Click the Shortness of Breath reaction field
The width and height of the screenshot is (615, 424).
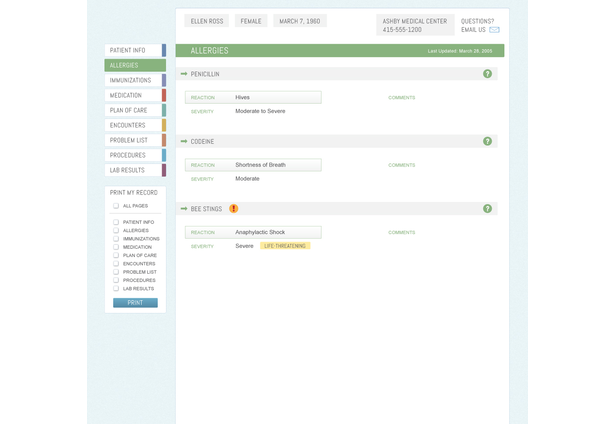pyautogui.click(x=253, y=165)
